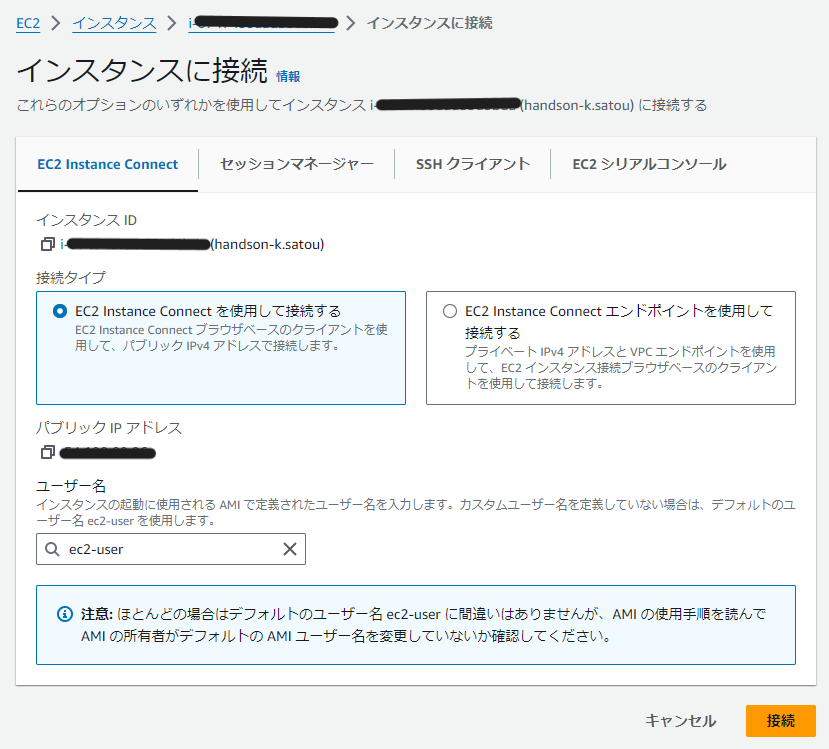Open the インスタンス breadcrumb link
This screenshot has width=829, height=749.
(x=114, y=23)
